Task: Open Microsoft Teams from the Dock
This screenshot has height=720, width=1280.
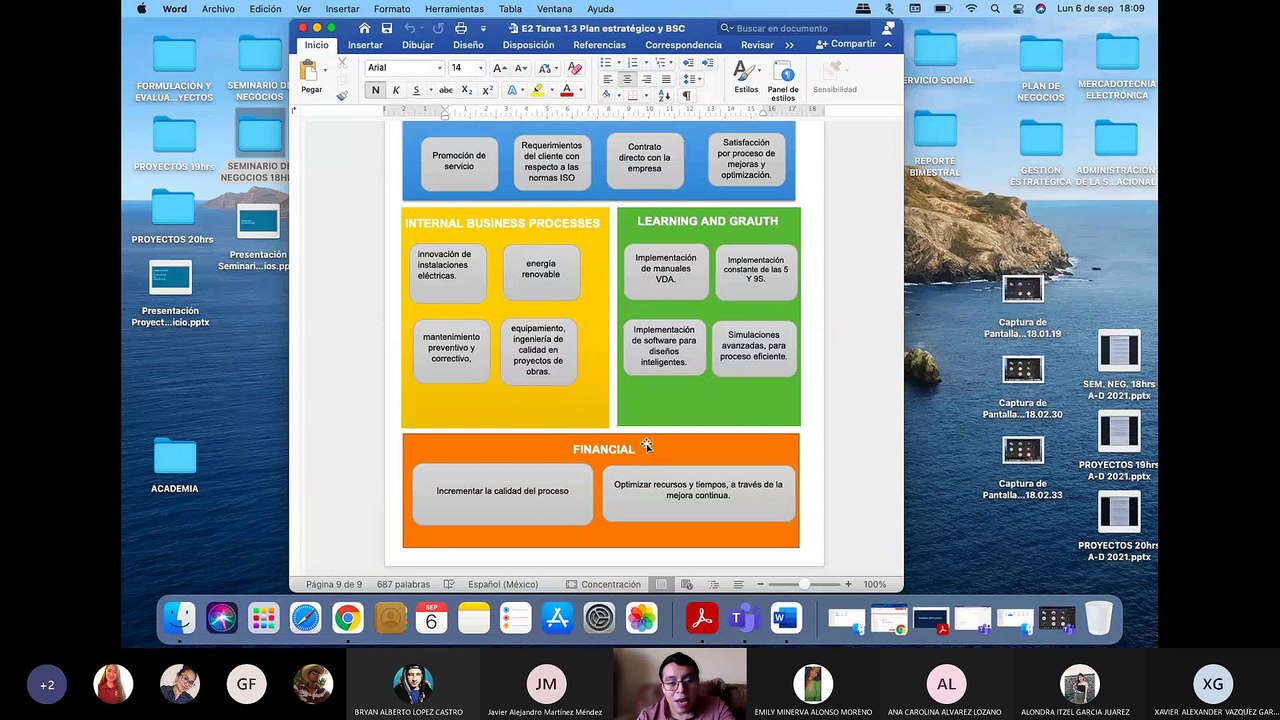Action: point(743,618)
